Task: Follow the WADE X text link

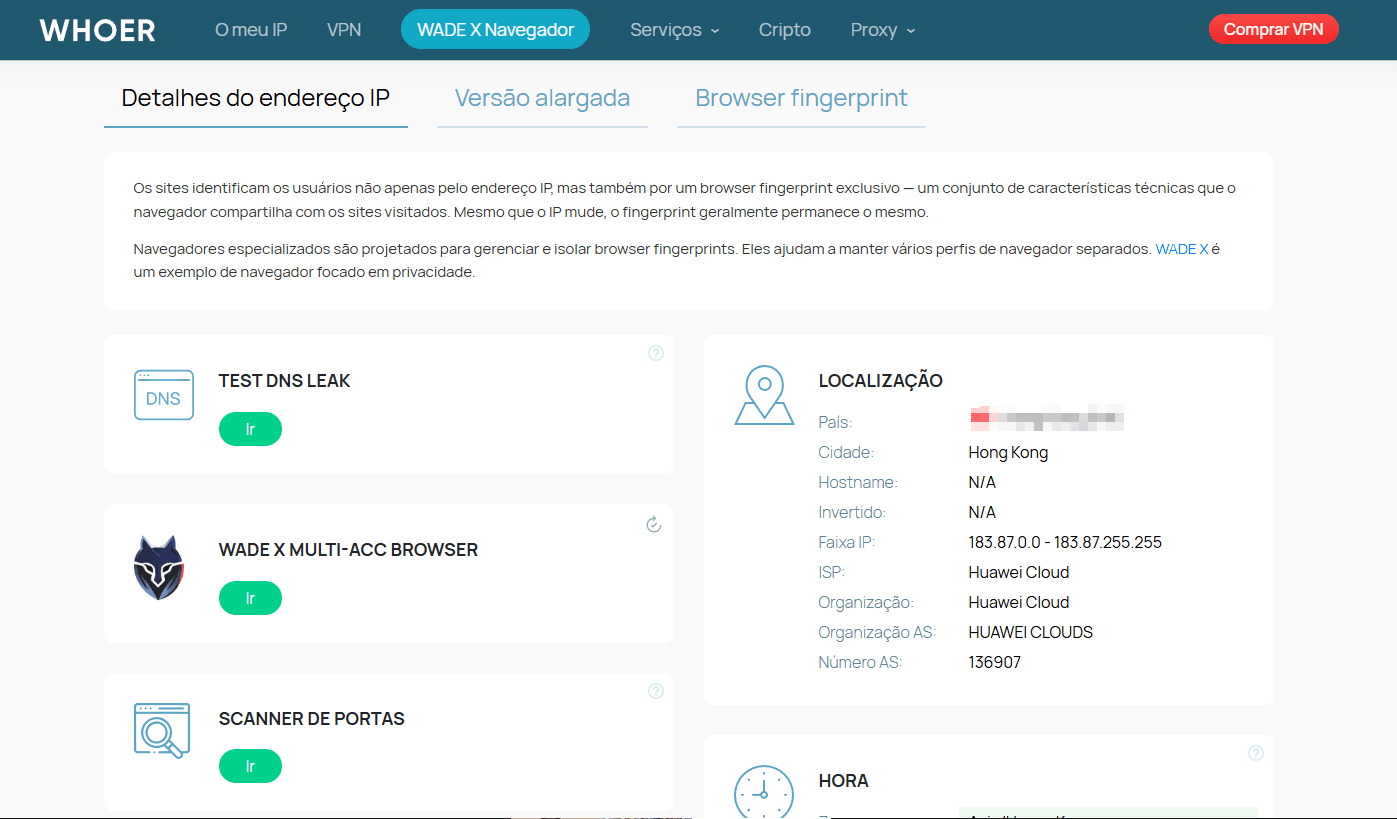Action: (x=1181, y=249)
